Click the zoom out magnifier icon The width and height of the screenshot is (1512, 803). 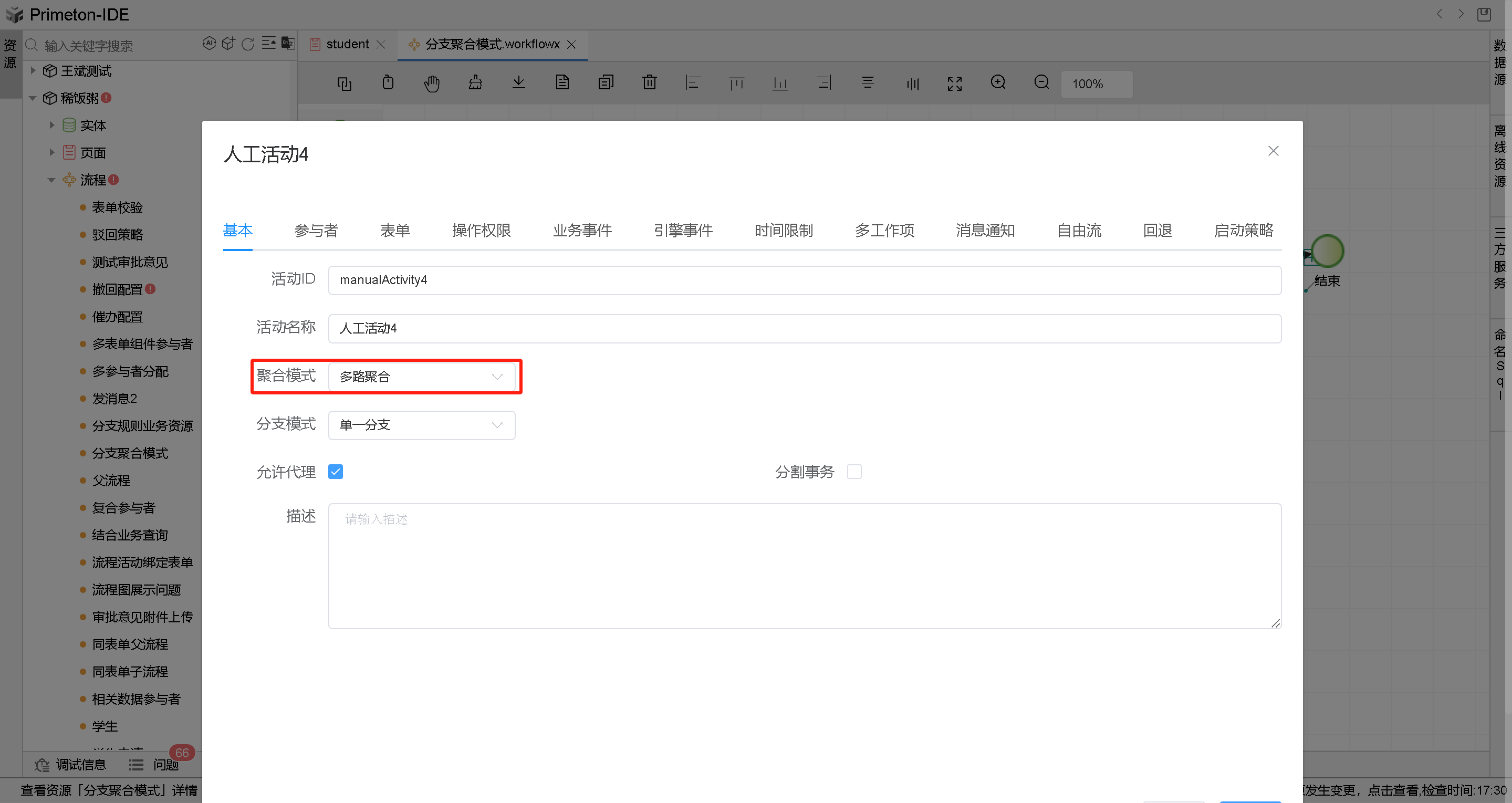pos(1041,83)
